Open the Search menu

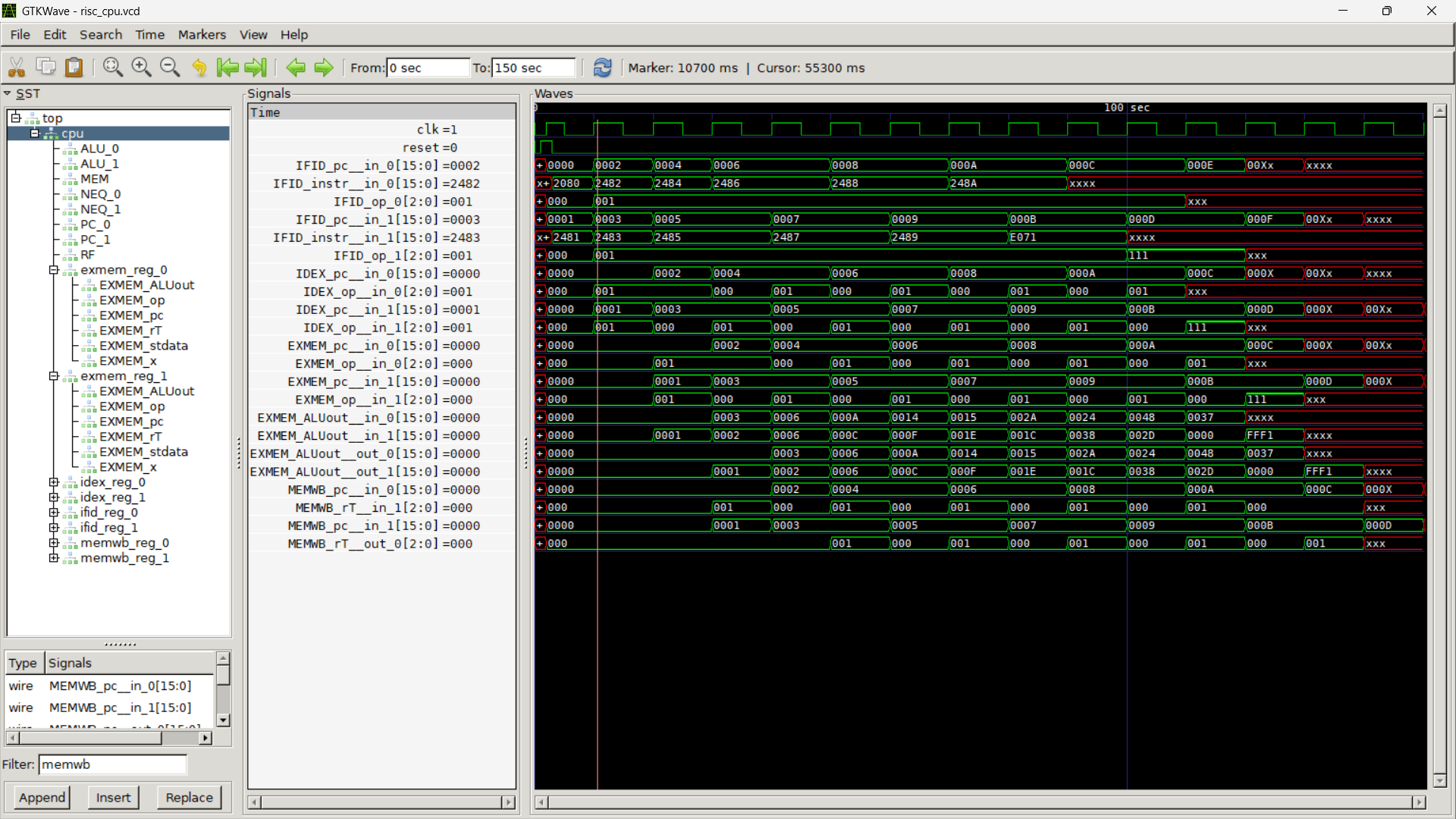click(x=101, y=35)
